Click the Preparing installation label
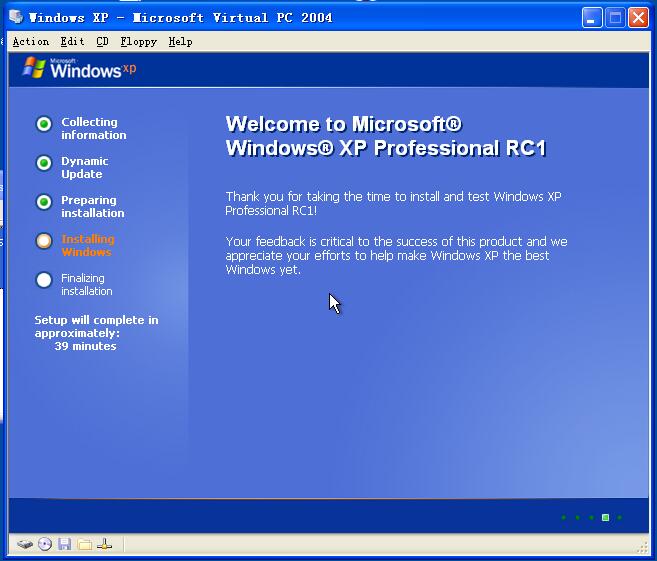 [x=93, y=206]
